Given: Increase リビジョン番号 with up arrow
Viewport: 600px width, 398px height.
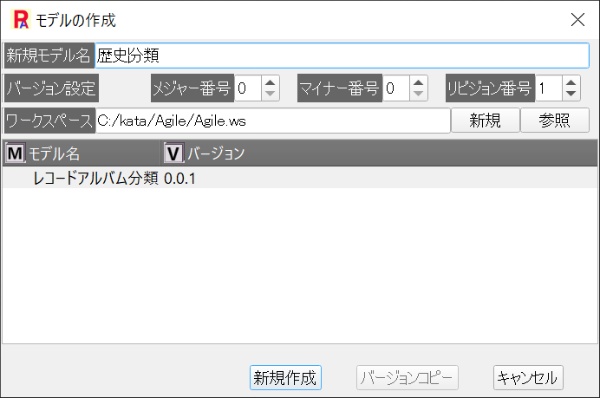Looking at the screenshot, I should 571,82.
